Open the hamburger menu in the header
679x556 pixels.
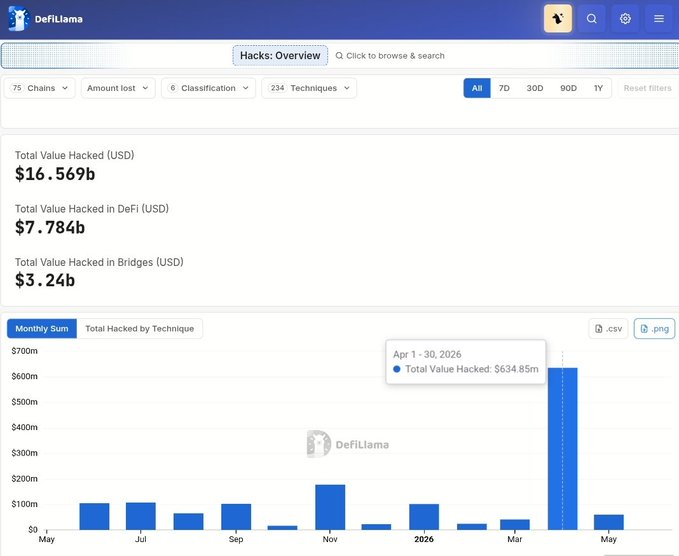pos(659,19)
